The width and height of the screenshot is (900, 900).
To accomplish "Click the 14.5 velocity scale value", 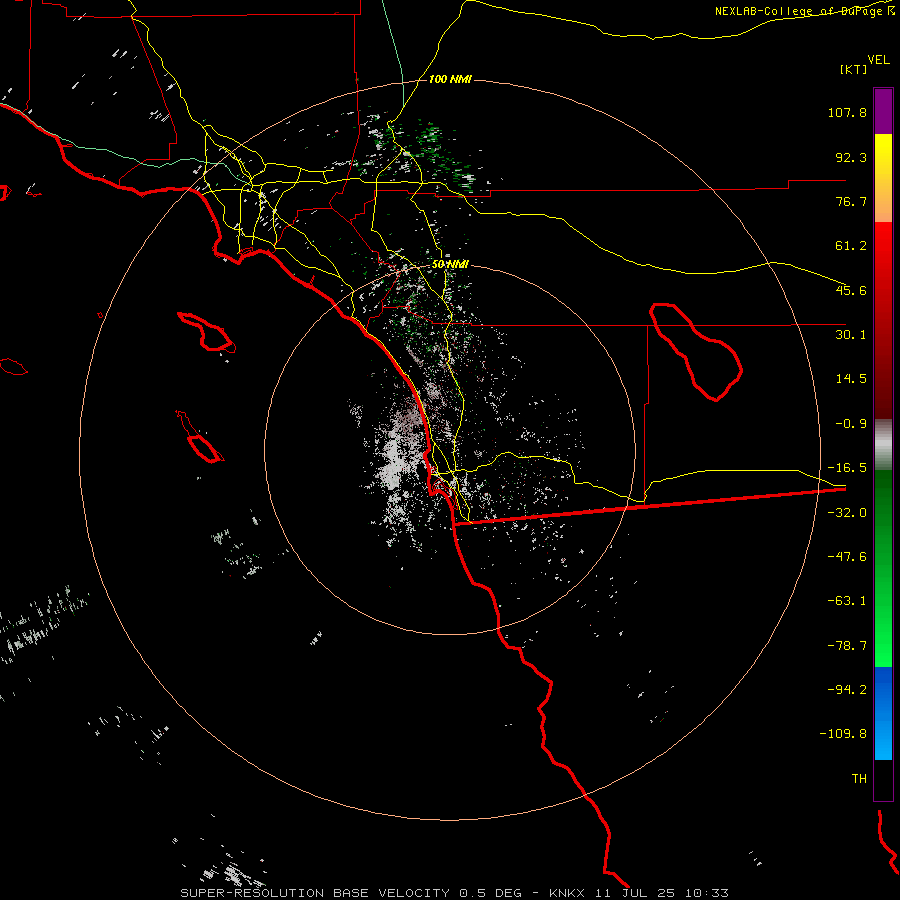I will click(x=851, y=379).
